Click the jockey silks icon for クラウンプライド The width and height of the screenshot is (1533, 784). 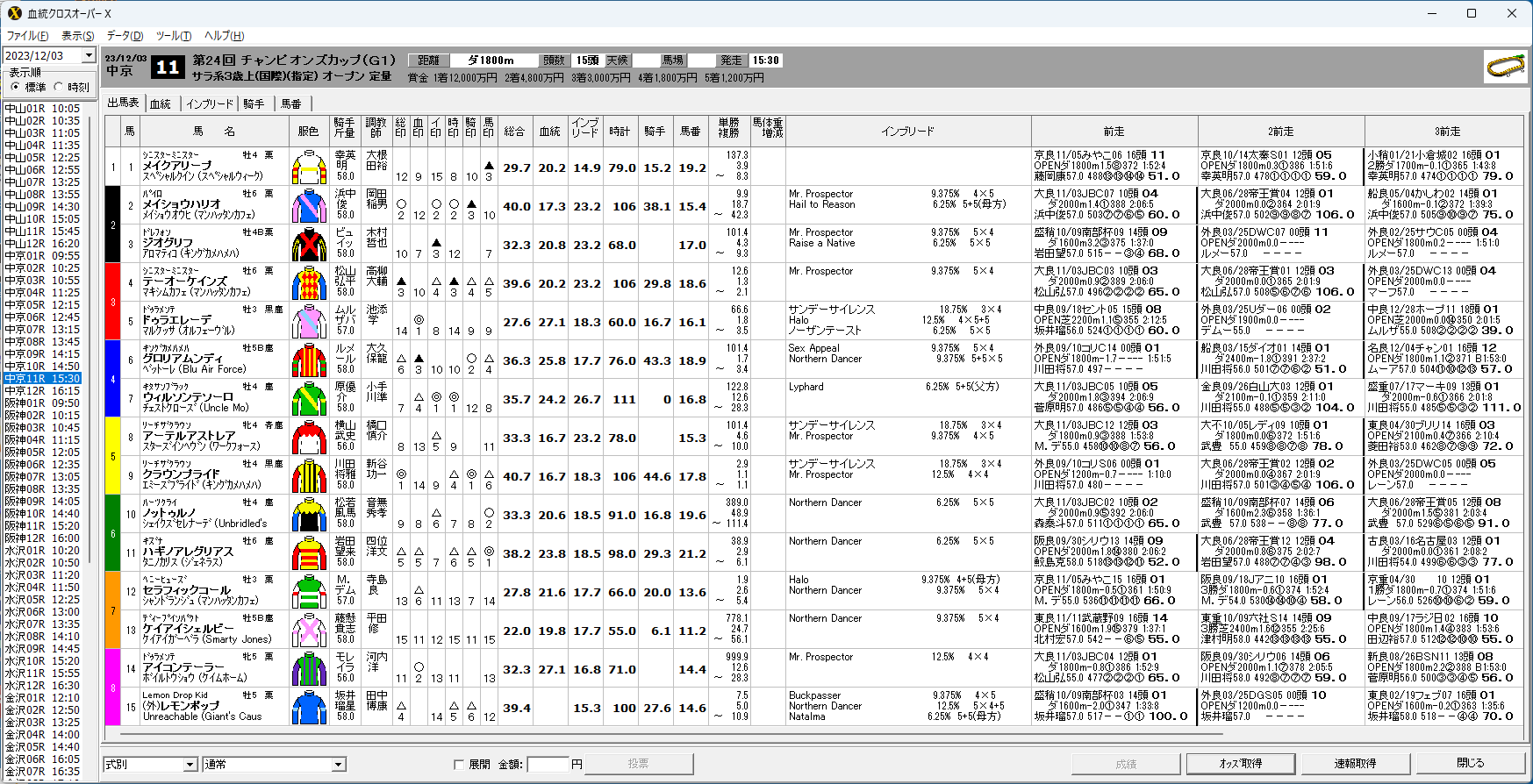tap(309, 475)
